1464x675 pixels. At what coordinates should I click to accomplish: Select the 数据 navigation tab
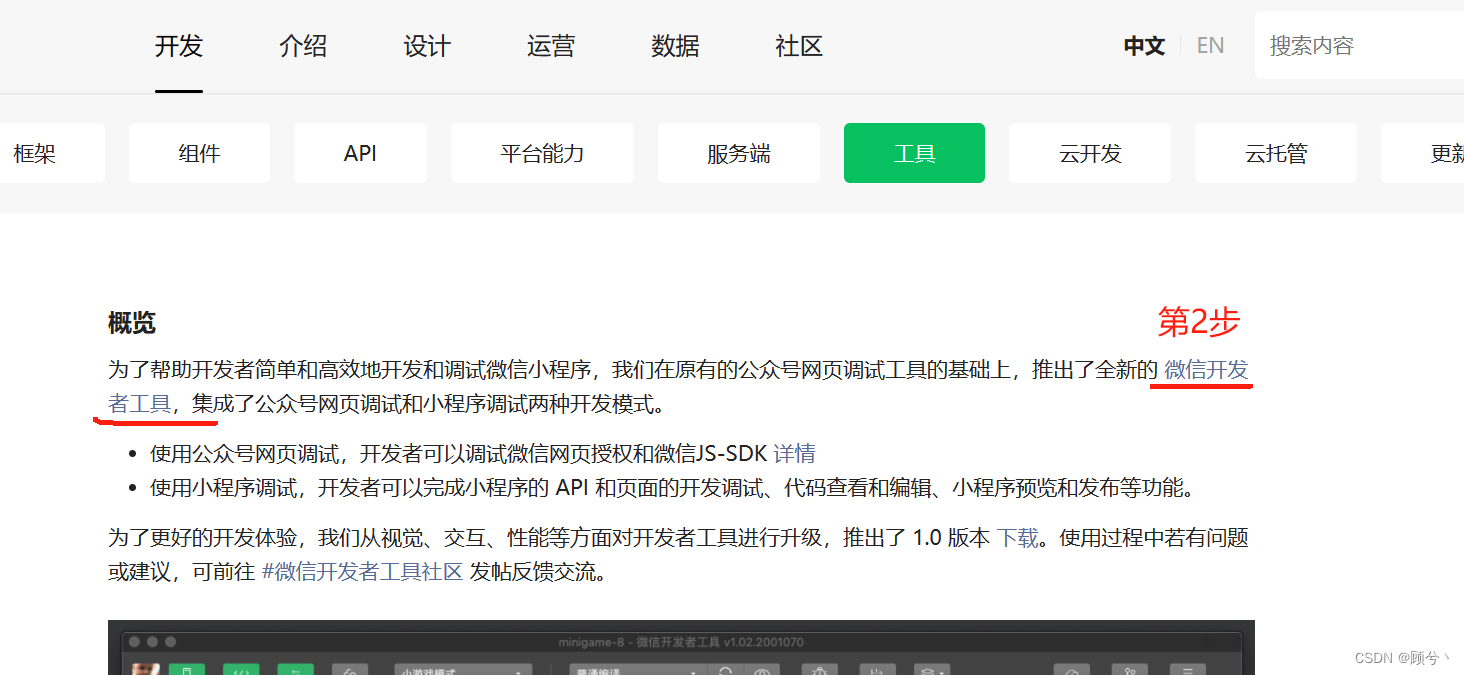click(675, 46)
